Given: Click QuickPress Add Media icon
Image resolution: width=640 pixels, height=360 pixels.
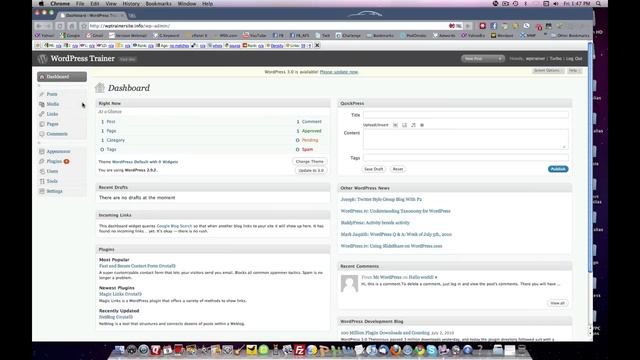Looking at the screenshot, I should (x=422, y=125).
